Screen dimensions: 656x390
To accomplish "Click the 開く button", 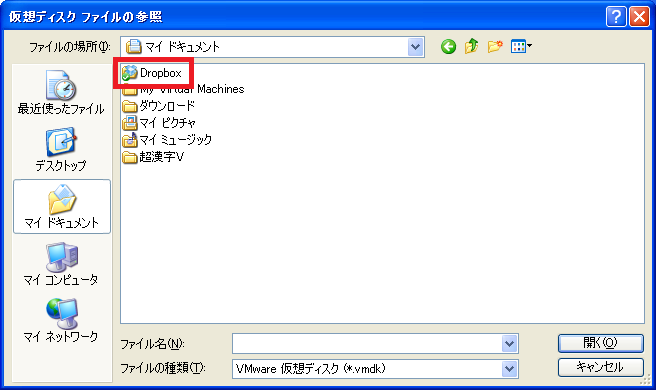I will tap(600, 343).
